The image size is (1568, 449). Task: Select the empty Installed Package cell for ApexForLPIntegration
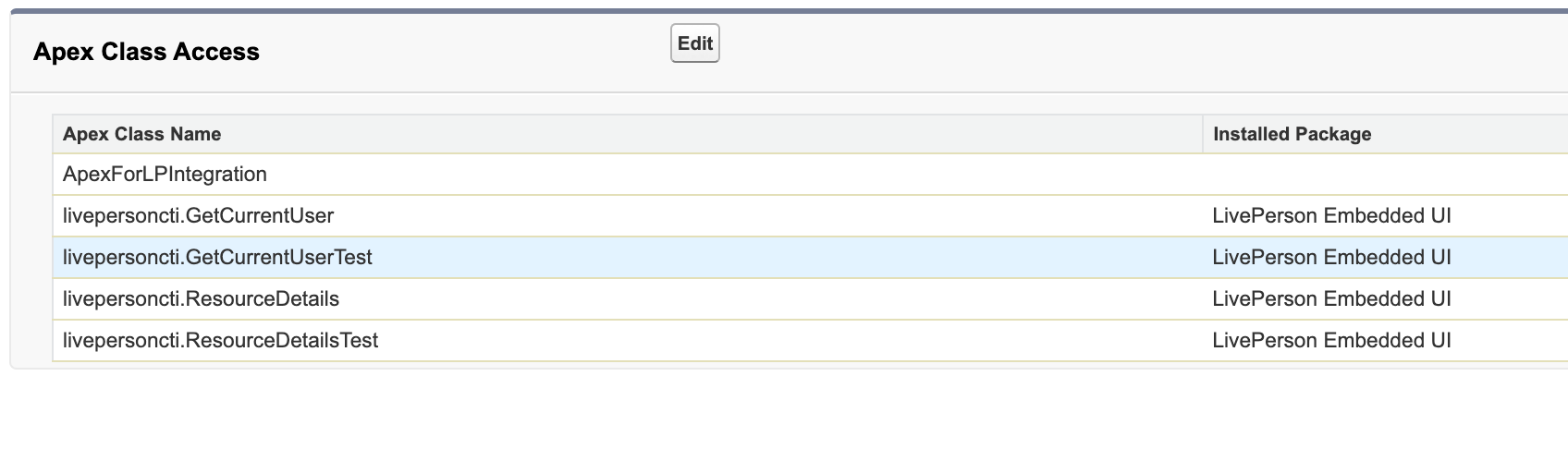(1385, 174)
